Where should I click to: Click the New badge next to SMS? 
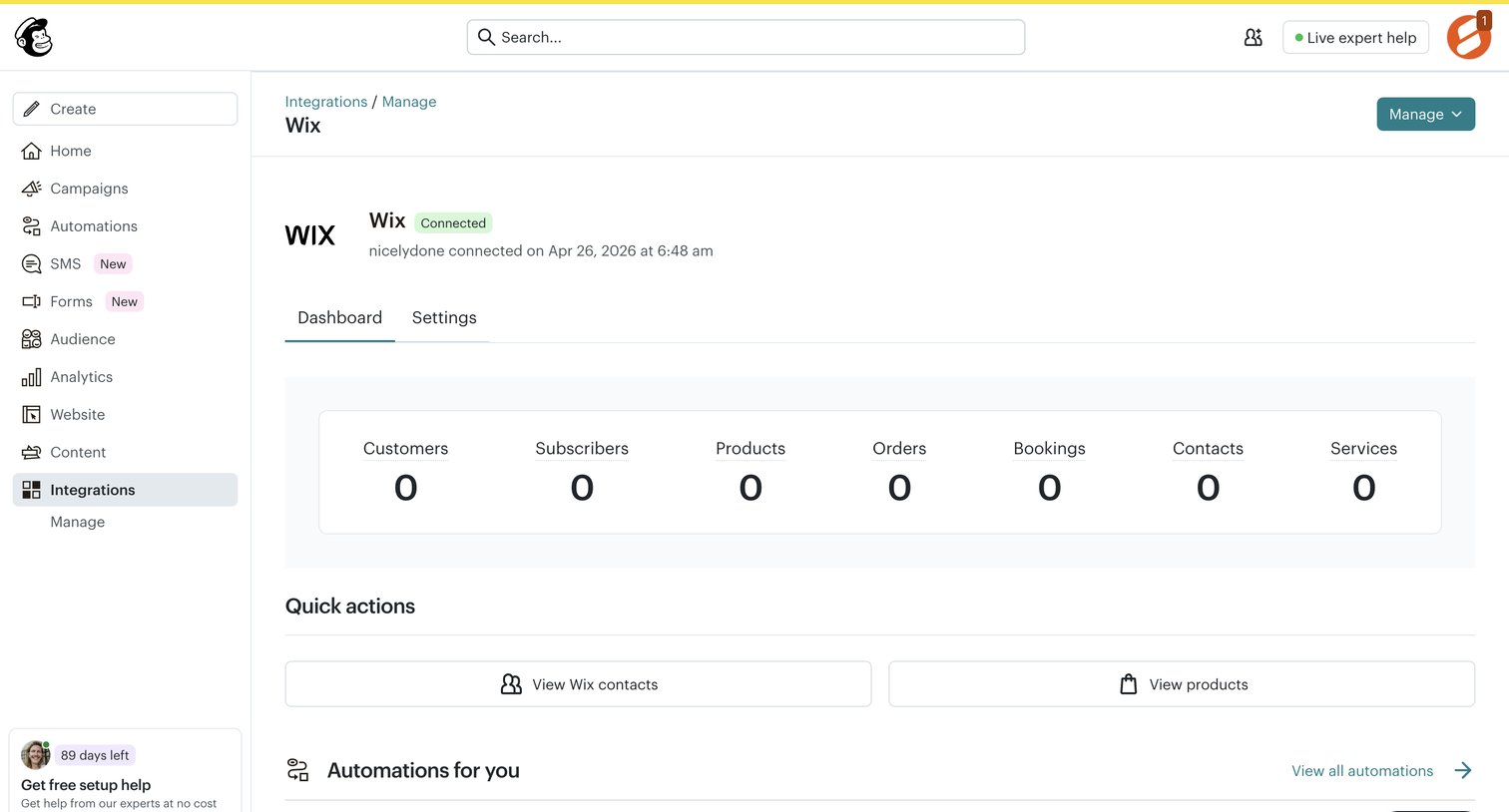pos(113,264)
